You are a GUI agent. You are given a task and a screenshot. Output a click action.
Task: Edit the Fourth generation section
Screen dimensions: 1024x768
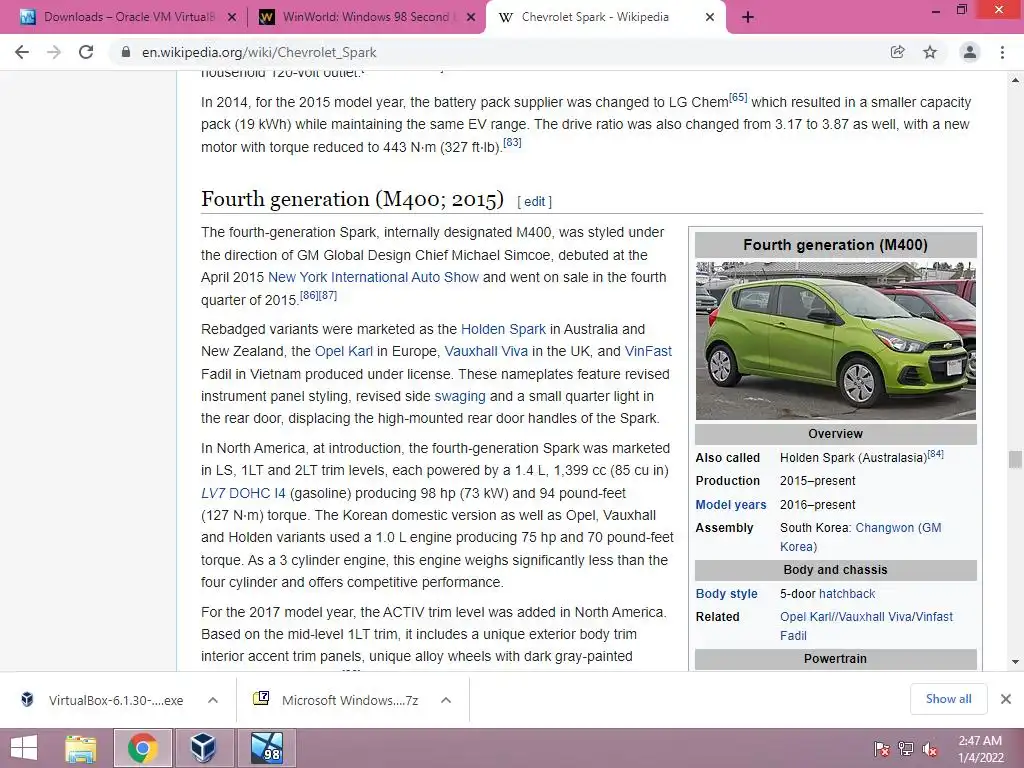534,202
